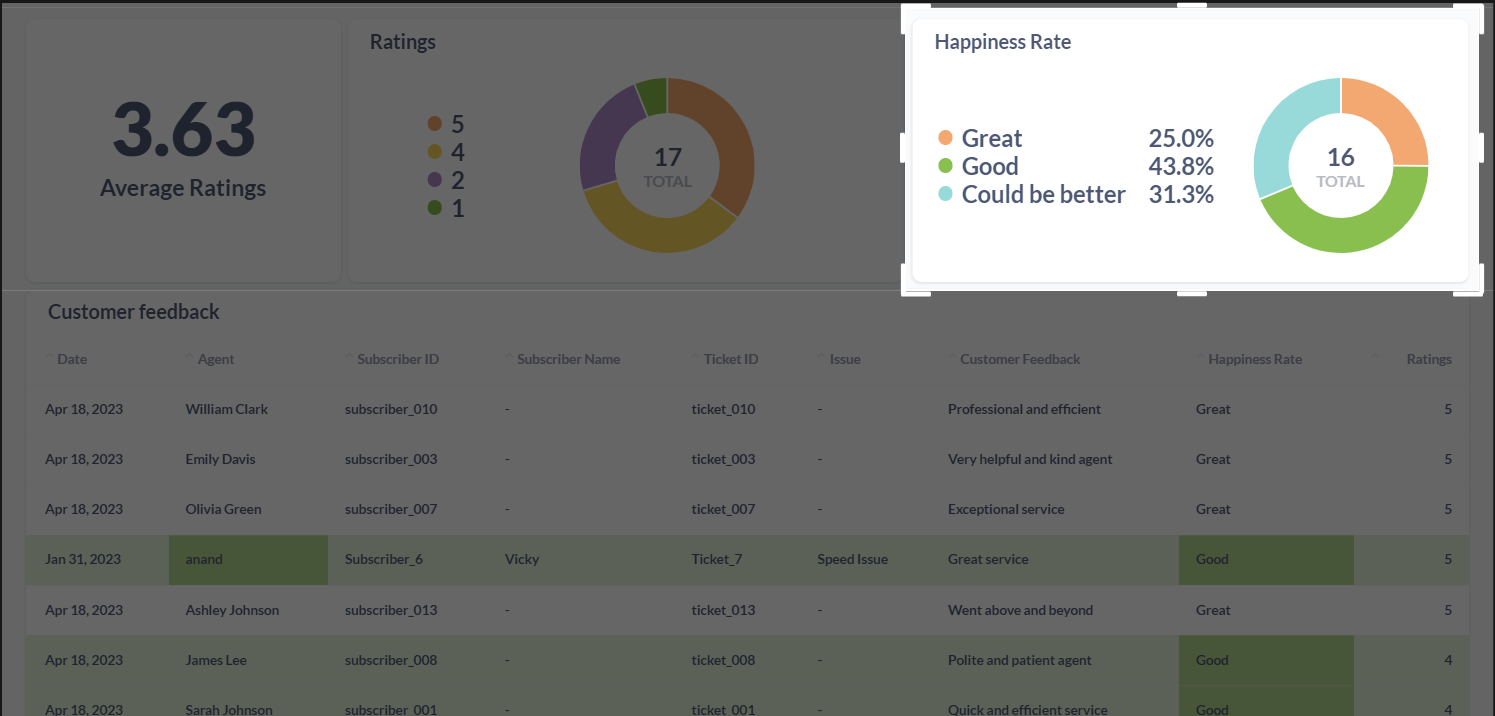Open the Customer feedback panel title
1495x716 pixels.
click(x=133, y=311)
